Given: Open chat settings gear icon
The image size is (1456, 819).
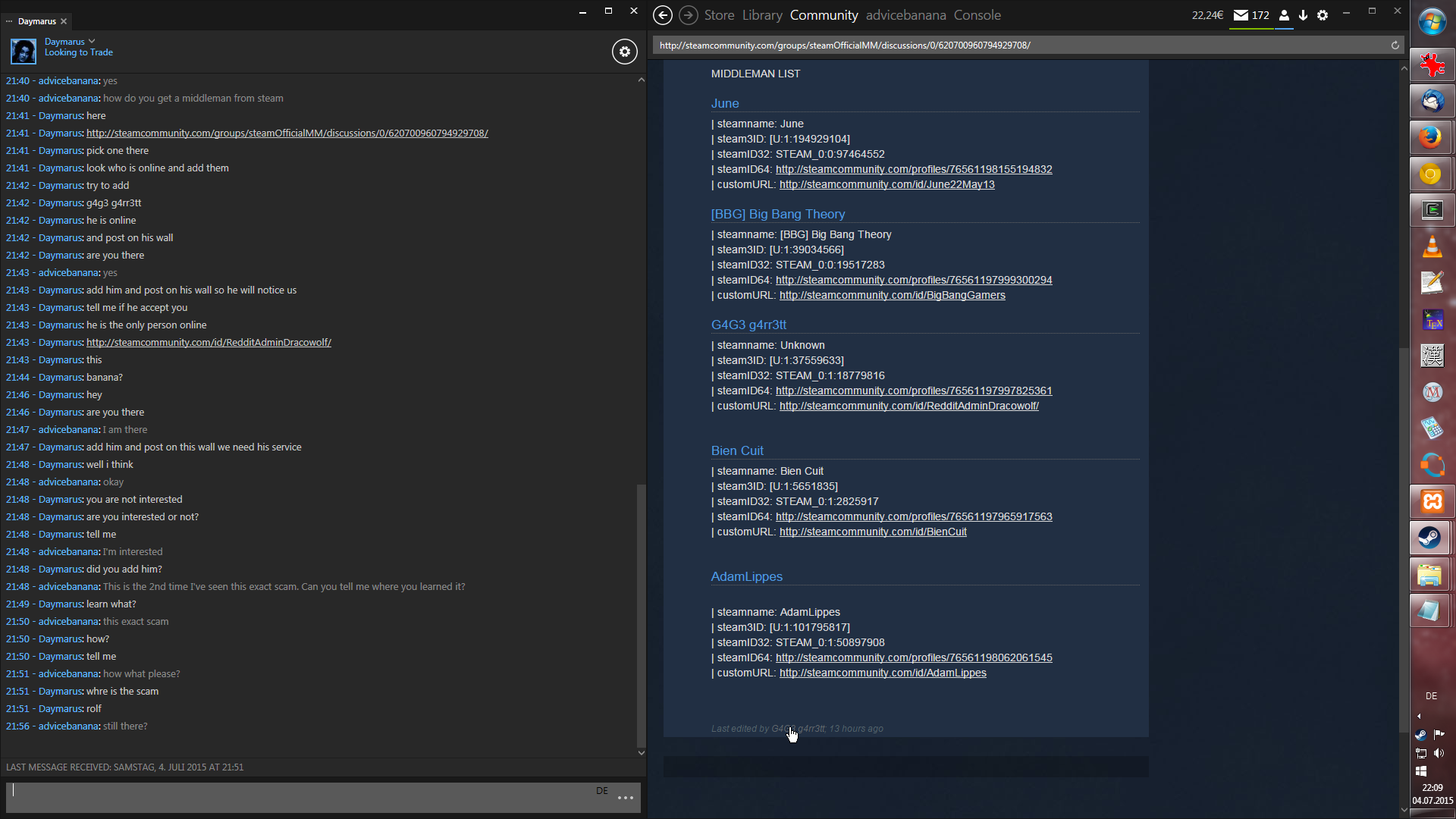Looking at the screenshot, I should 624,52.
